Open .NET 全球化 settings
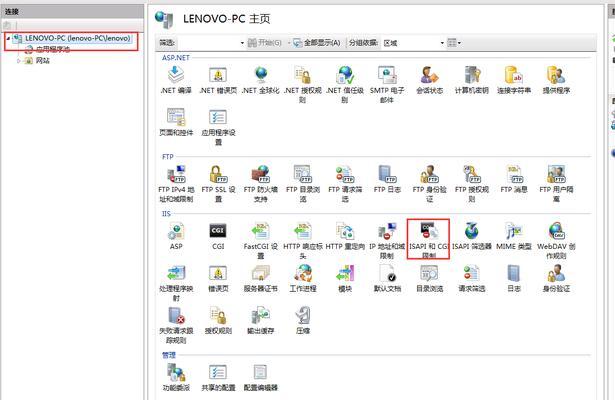The image size is (615, 400). 260,80
